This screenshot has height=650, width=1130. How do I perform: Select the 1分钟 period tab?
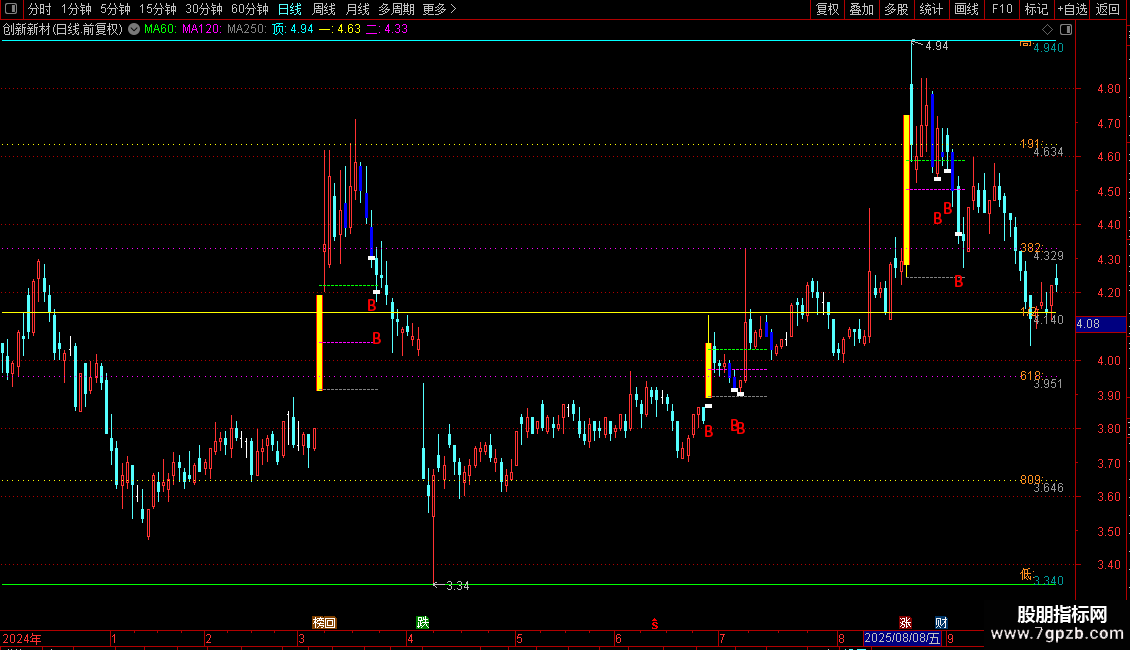tap(76, 9)
